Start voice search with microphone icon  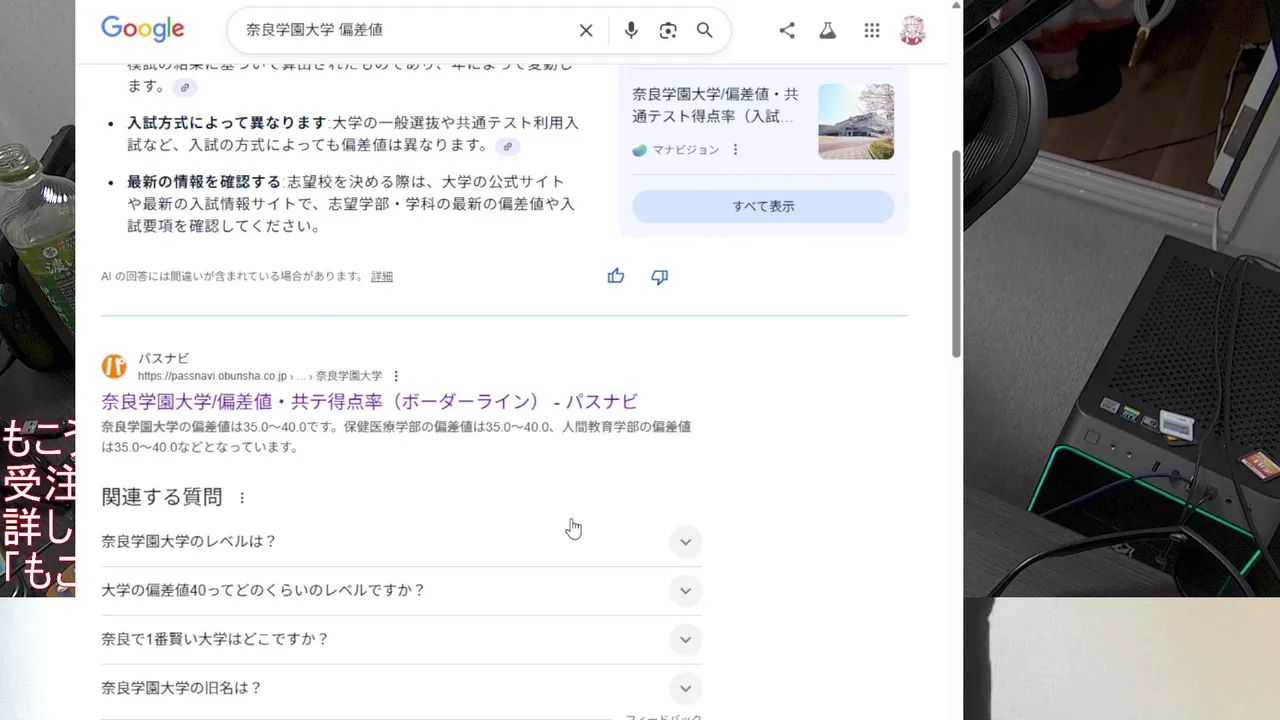[631, 30]
